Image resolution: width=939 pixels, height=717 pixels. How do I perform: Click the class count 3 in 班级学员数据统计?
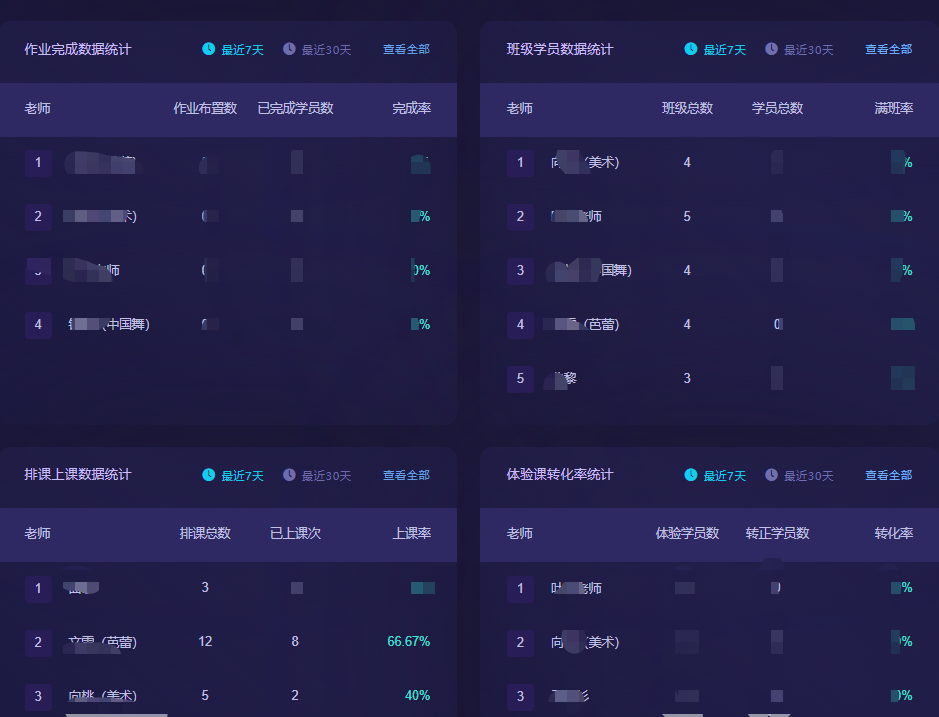pyautogui.click(x=687, y=378)
